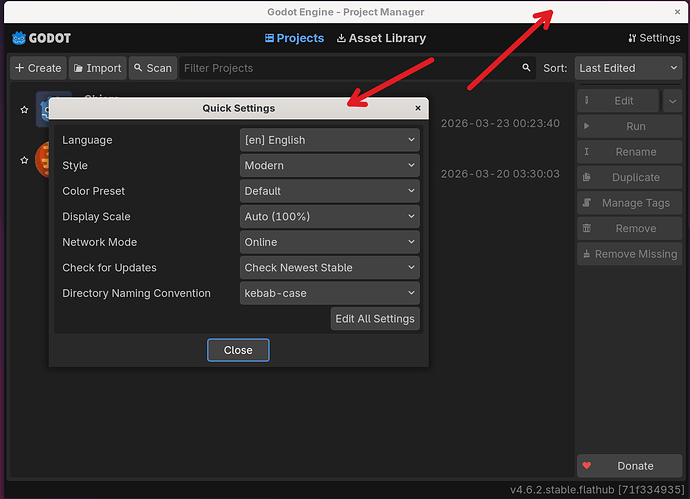This screenshot has width=690, height=499.
Task: Click the Run project button
Action: tap(630, 126)
